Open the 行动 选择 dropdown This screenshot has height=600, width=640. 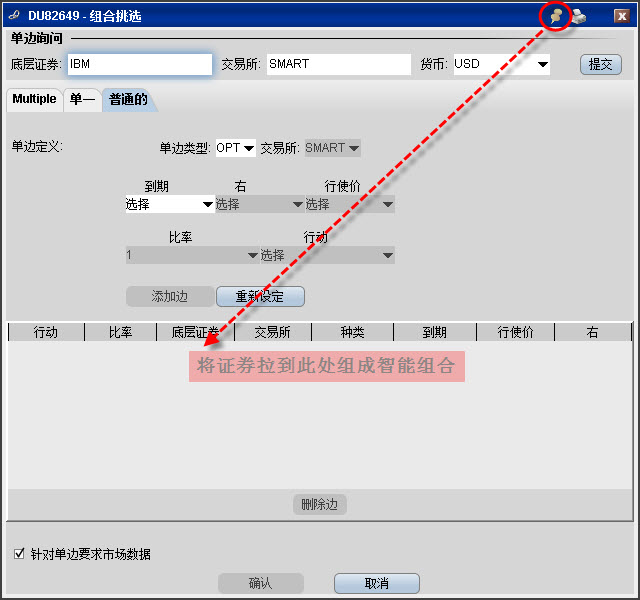tap(327, 255)
